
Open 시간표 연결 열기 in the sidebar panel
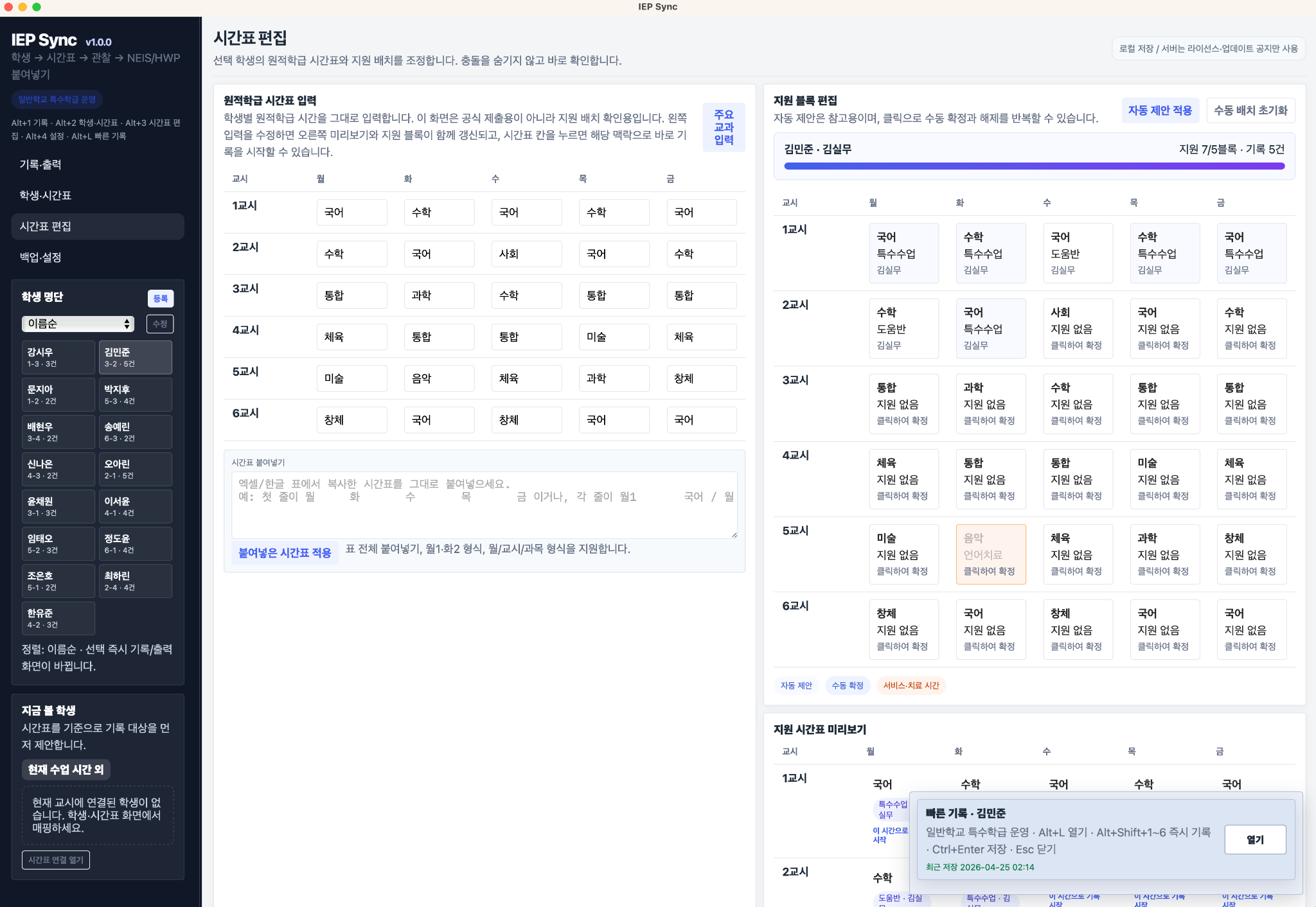[56, 859]
